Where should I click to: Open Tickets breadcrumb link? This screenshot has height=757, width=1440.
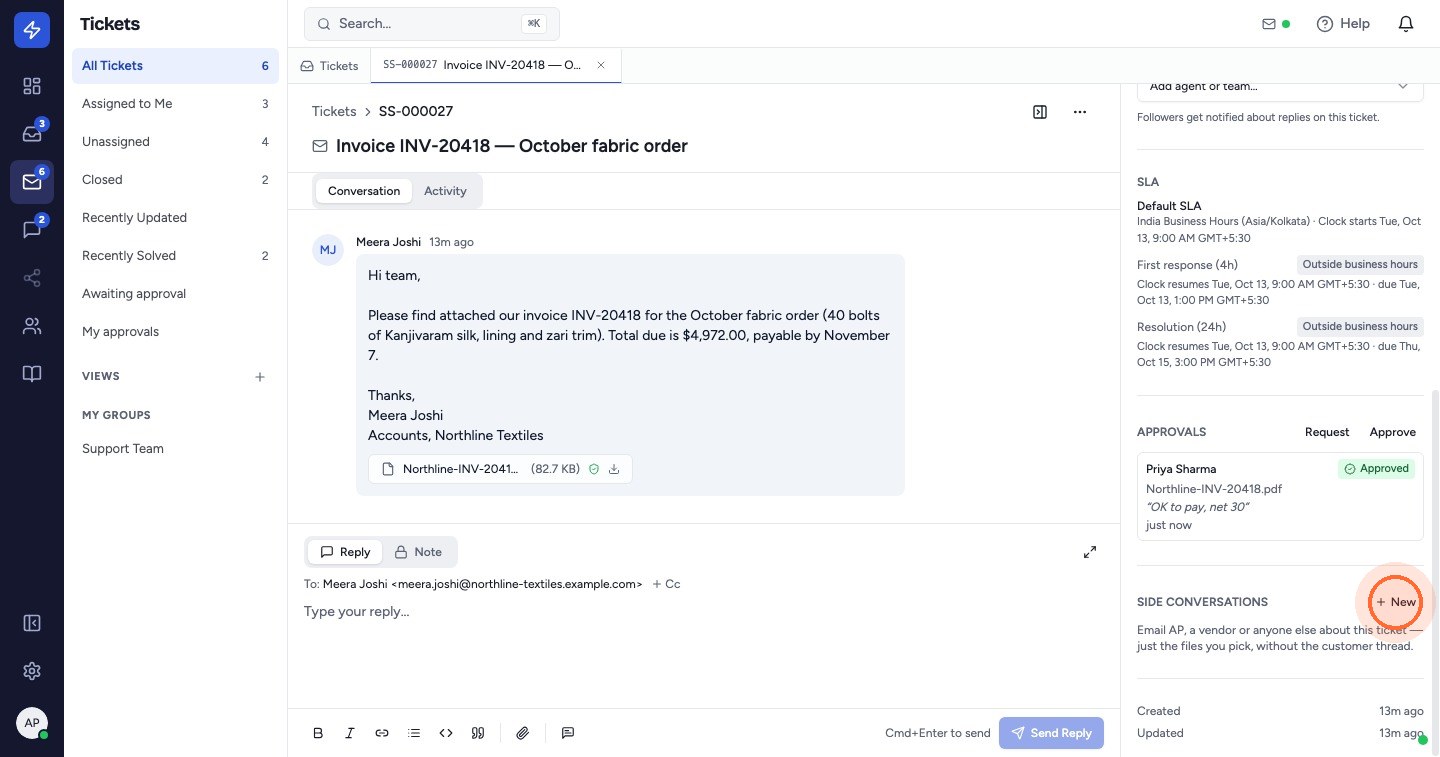click(334, 111)
